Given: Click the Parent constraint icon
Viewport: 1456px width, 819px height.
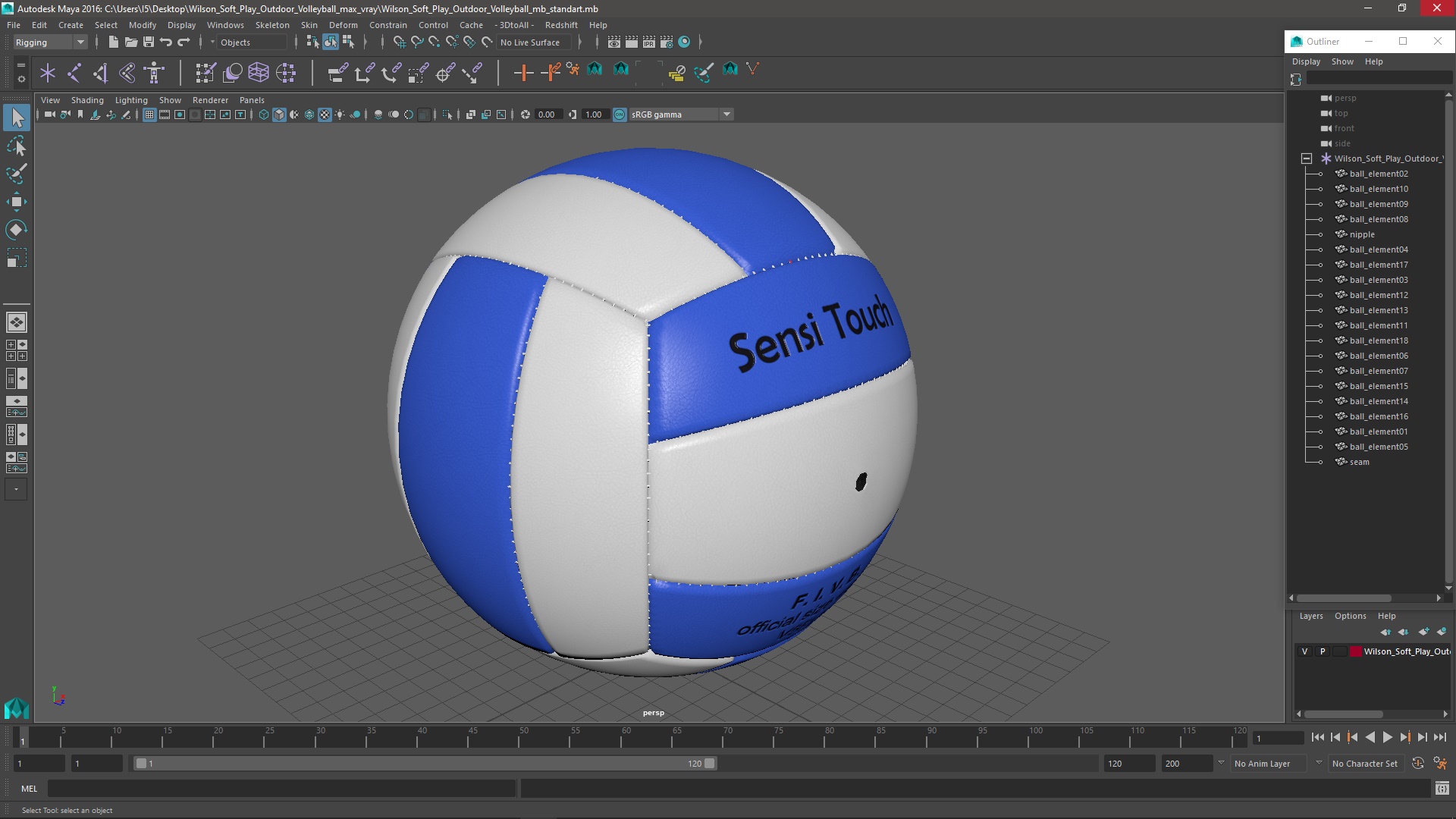Looking at the screenshot, I should pos(338,73).
